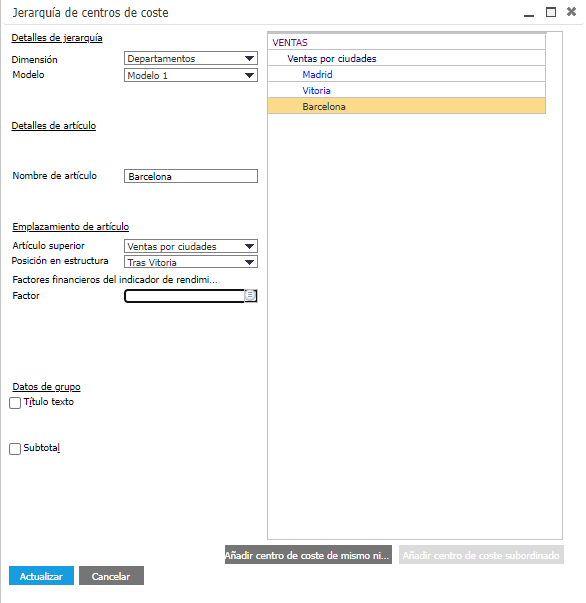Viewport: 586px width, 603px height.
Task: Enable the Título texto checkbox
Action: tap(15, 403)
